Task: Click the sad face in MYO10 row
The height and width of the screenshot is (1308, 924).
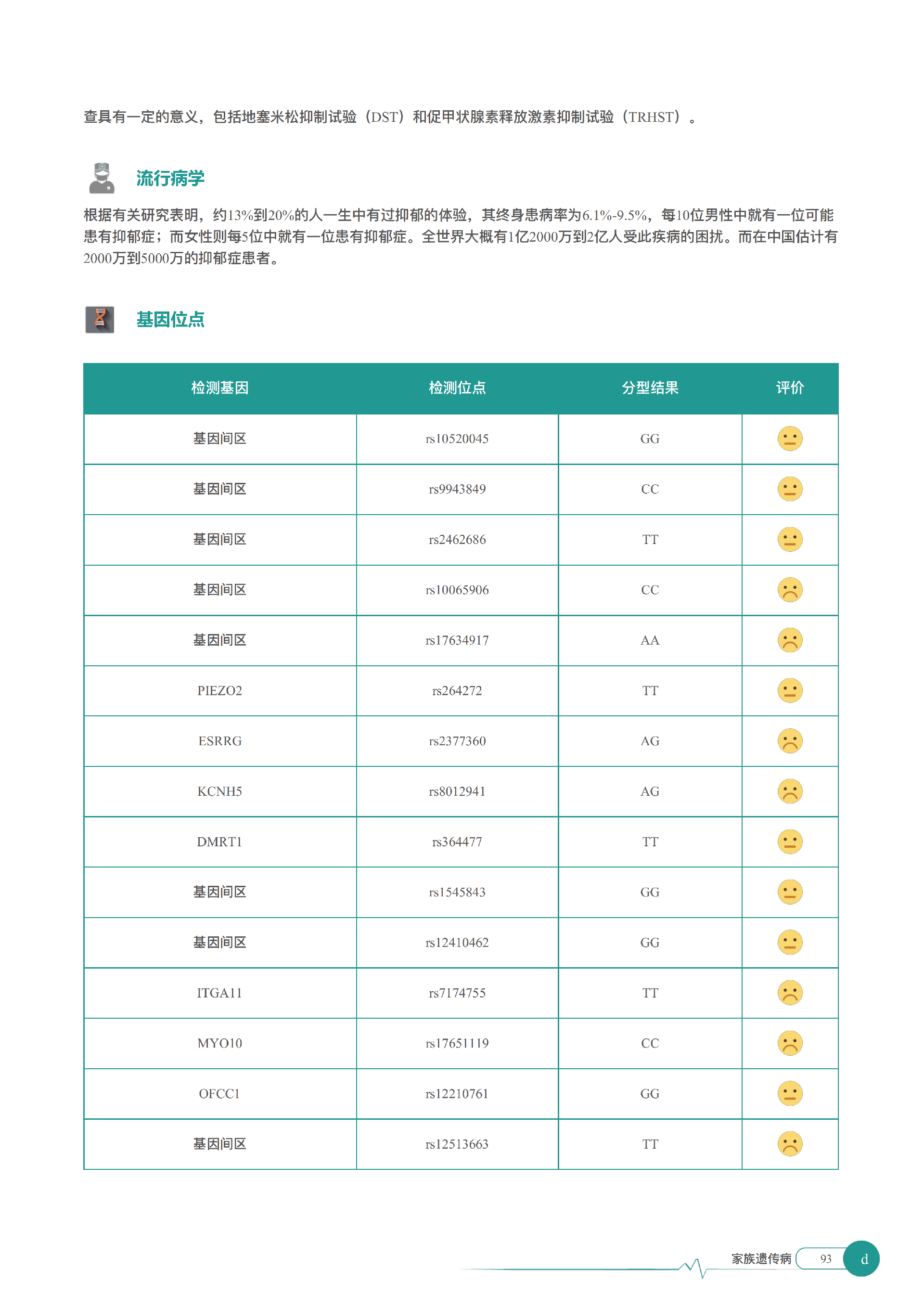Action: click(x=790, y=1043)
